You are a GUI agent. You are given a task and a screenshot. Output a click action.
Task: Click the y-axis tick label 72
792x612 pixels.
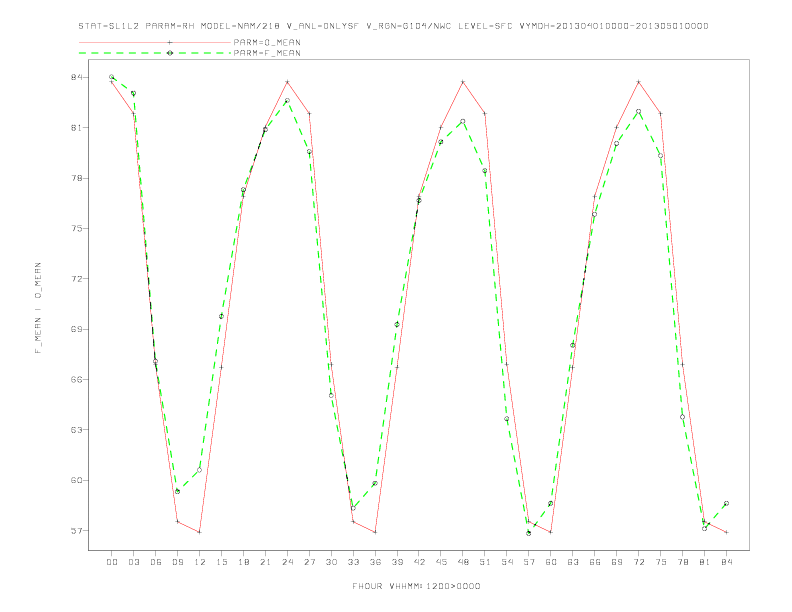click(77, 279)
